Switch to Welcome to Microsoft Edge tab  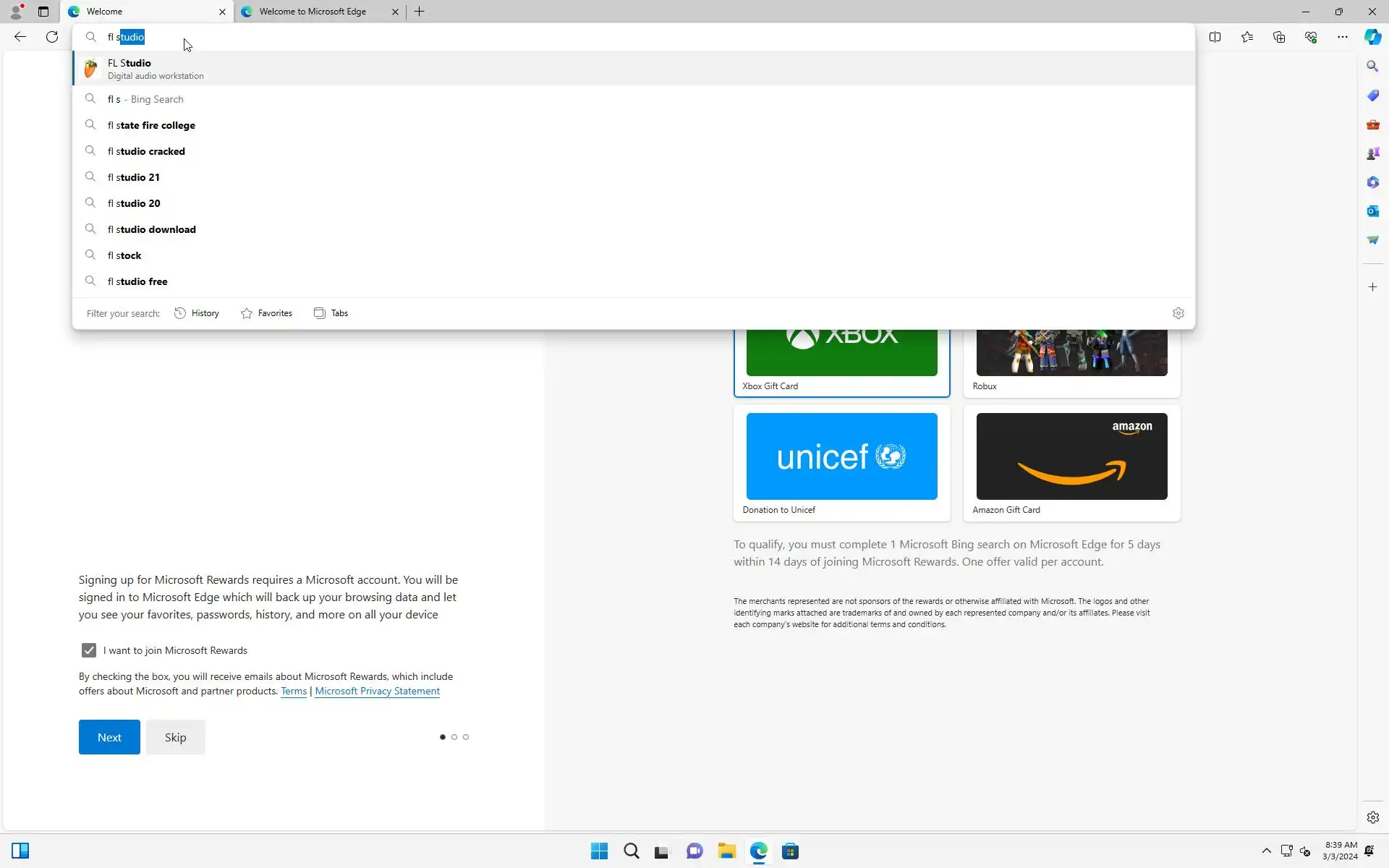(x=313, y=12)
